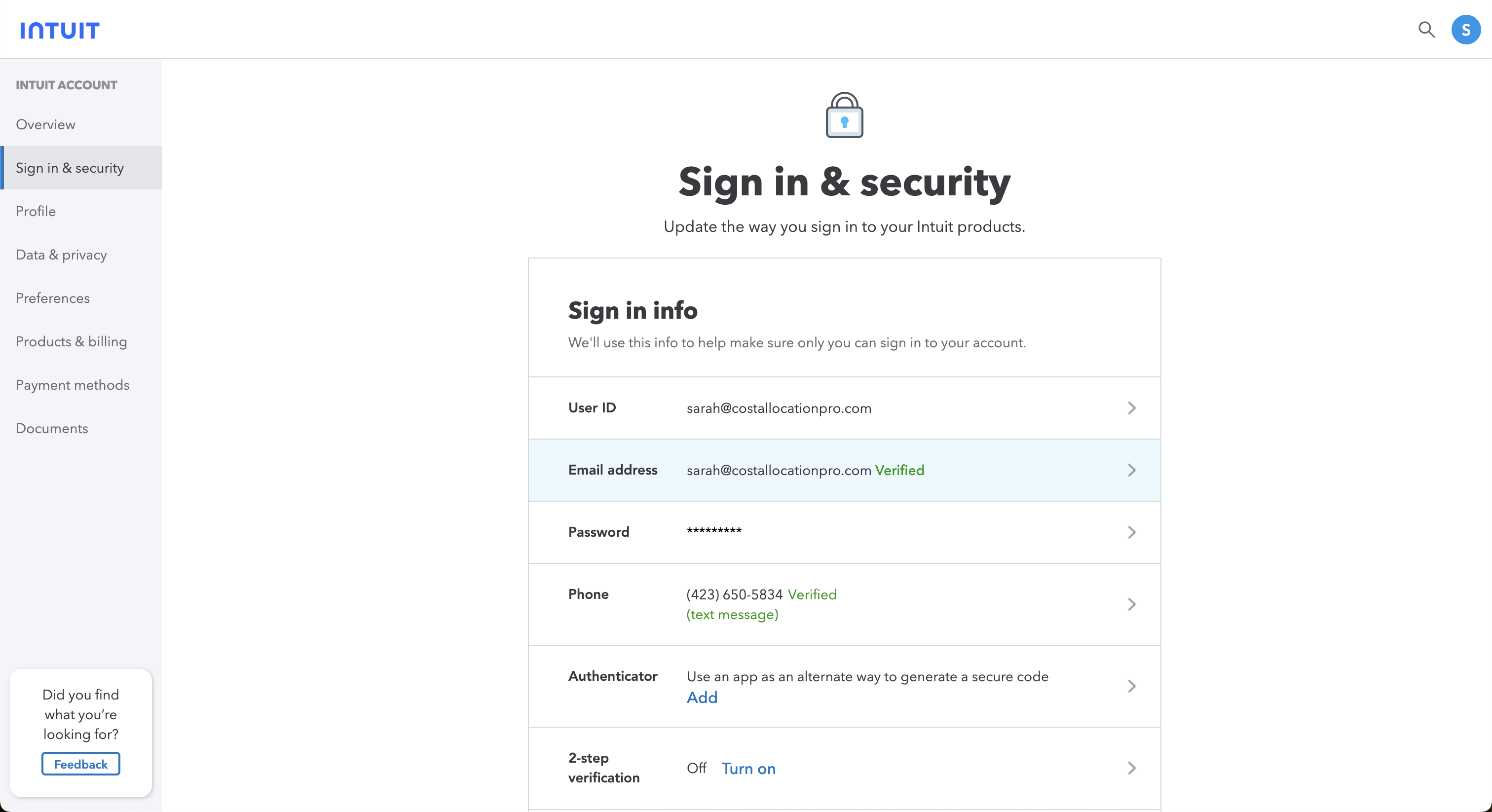
Task: Select Preferences in the sidebar
Action: point(53,297)
